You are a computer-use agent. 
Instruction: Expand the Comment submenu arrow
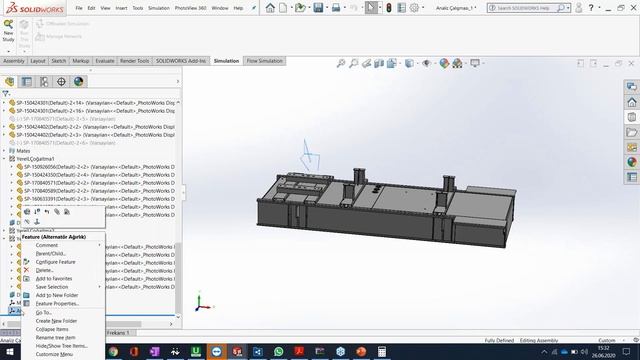99,245
